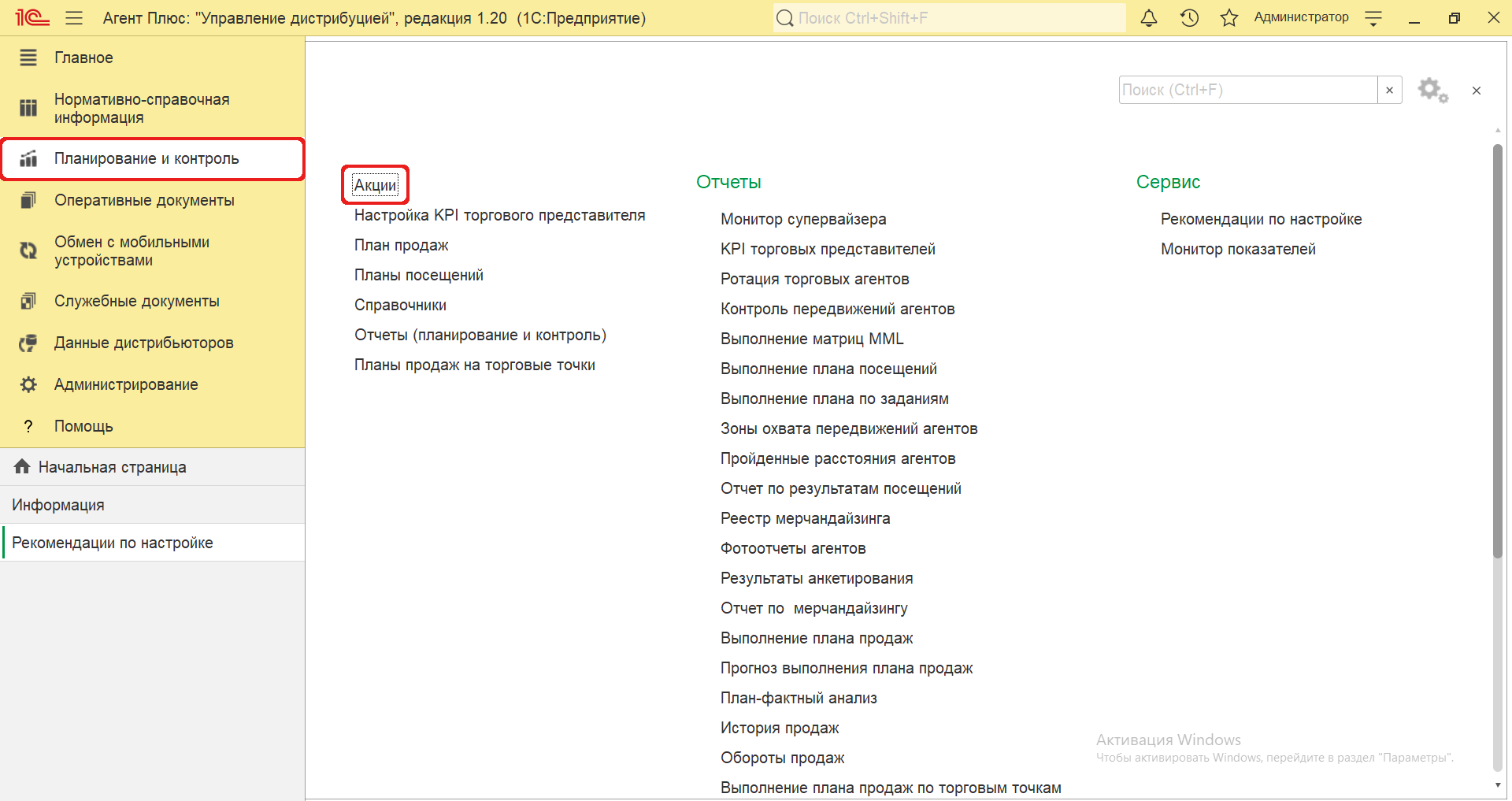Open Справочники link

click(400, 305)
